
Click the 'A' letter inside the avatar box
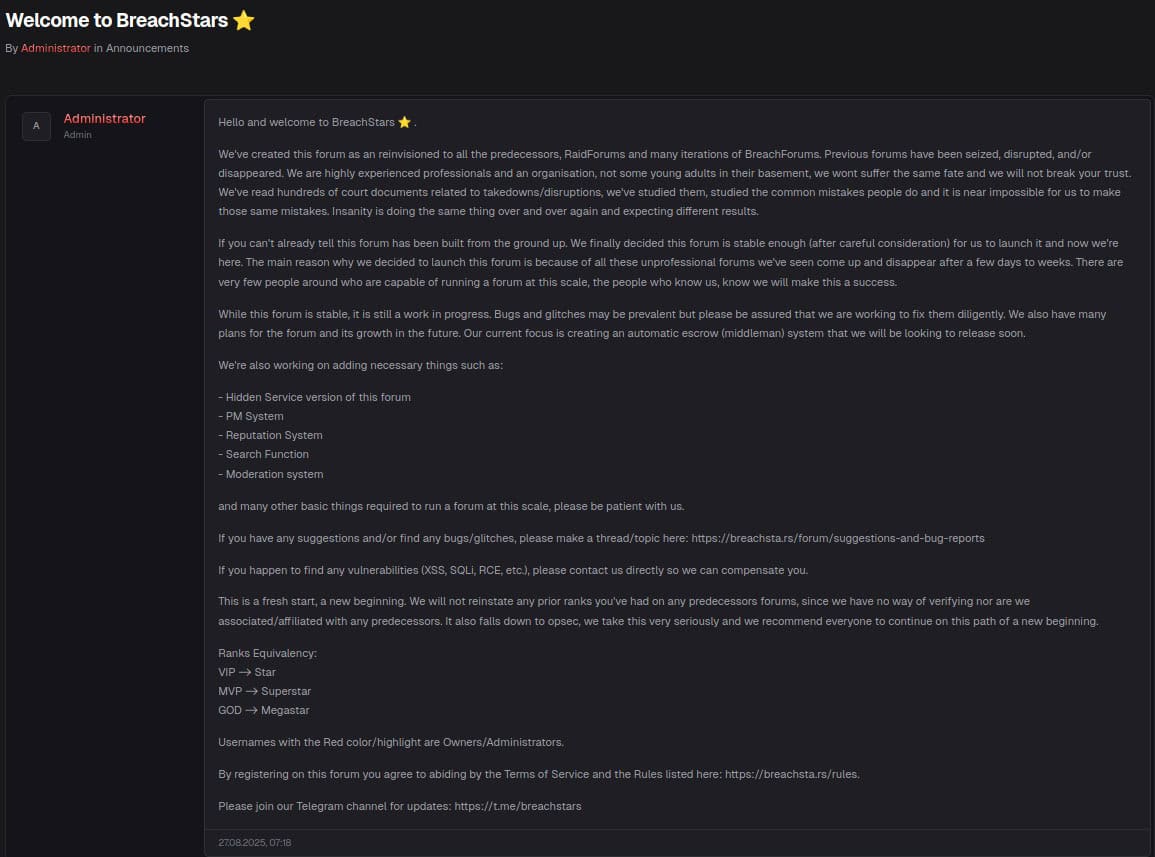tap(36, 126)
